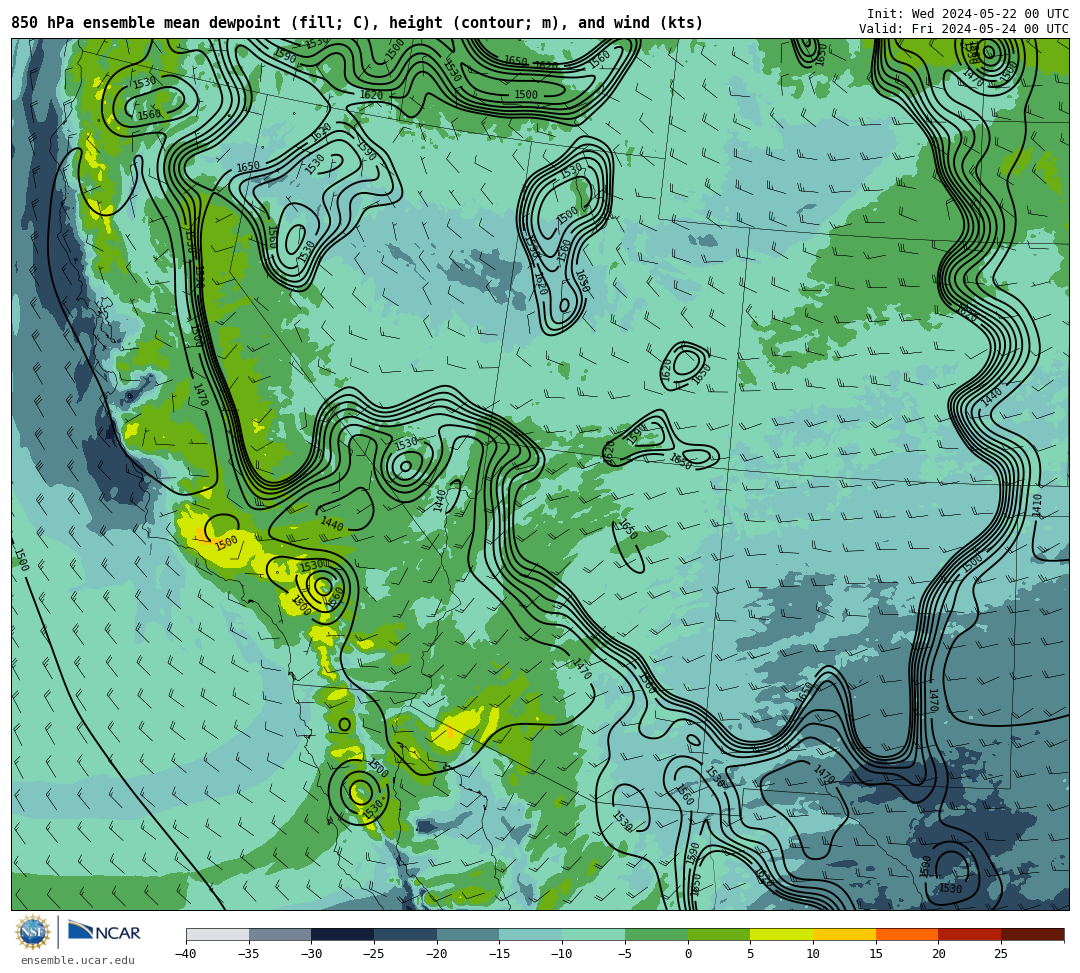Click the 20 to 25 red swatch
1080x973 pixels.
[x=970, y=934]
